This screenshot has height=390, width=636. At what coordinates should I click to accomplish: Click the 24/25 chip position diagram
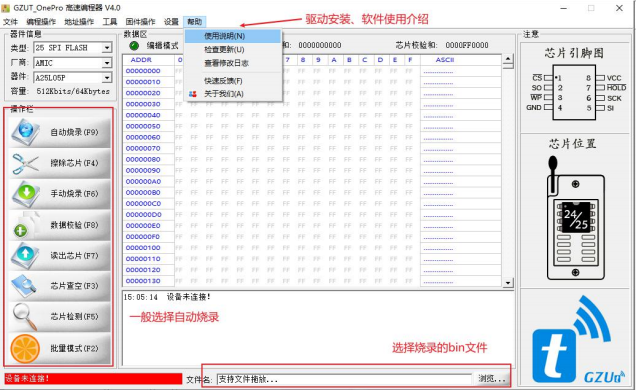click(576, 218)
